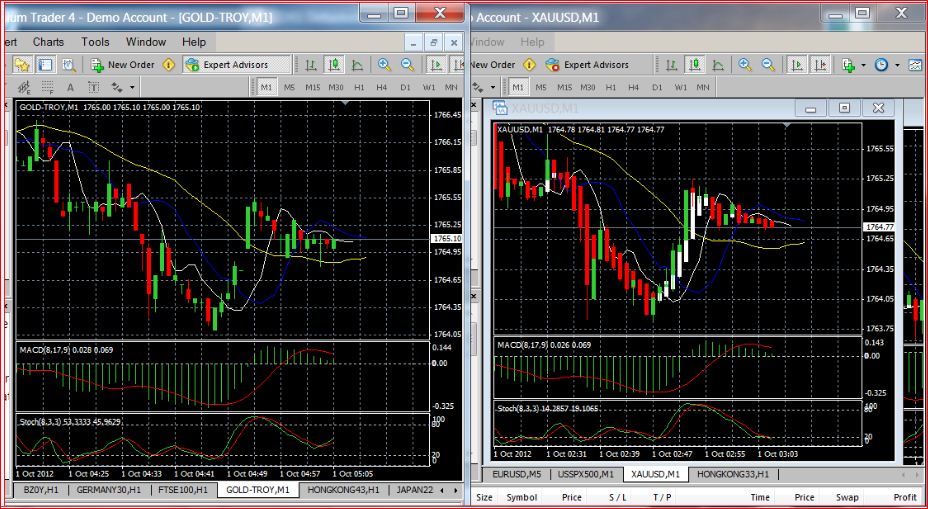
Task: Open the Window menu in left window
Action: 146,42
